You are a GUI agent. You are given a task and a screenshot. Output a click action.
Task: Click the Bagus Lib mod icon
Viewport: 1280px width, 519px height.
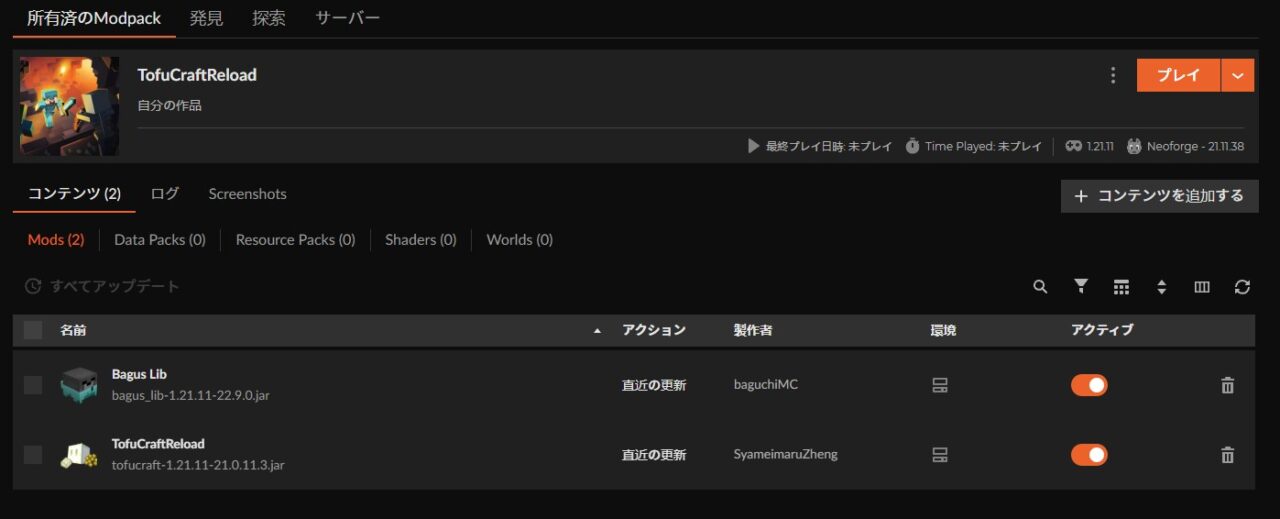coord(79,385)
